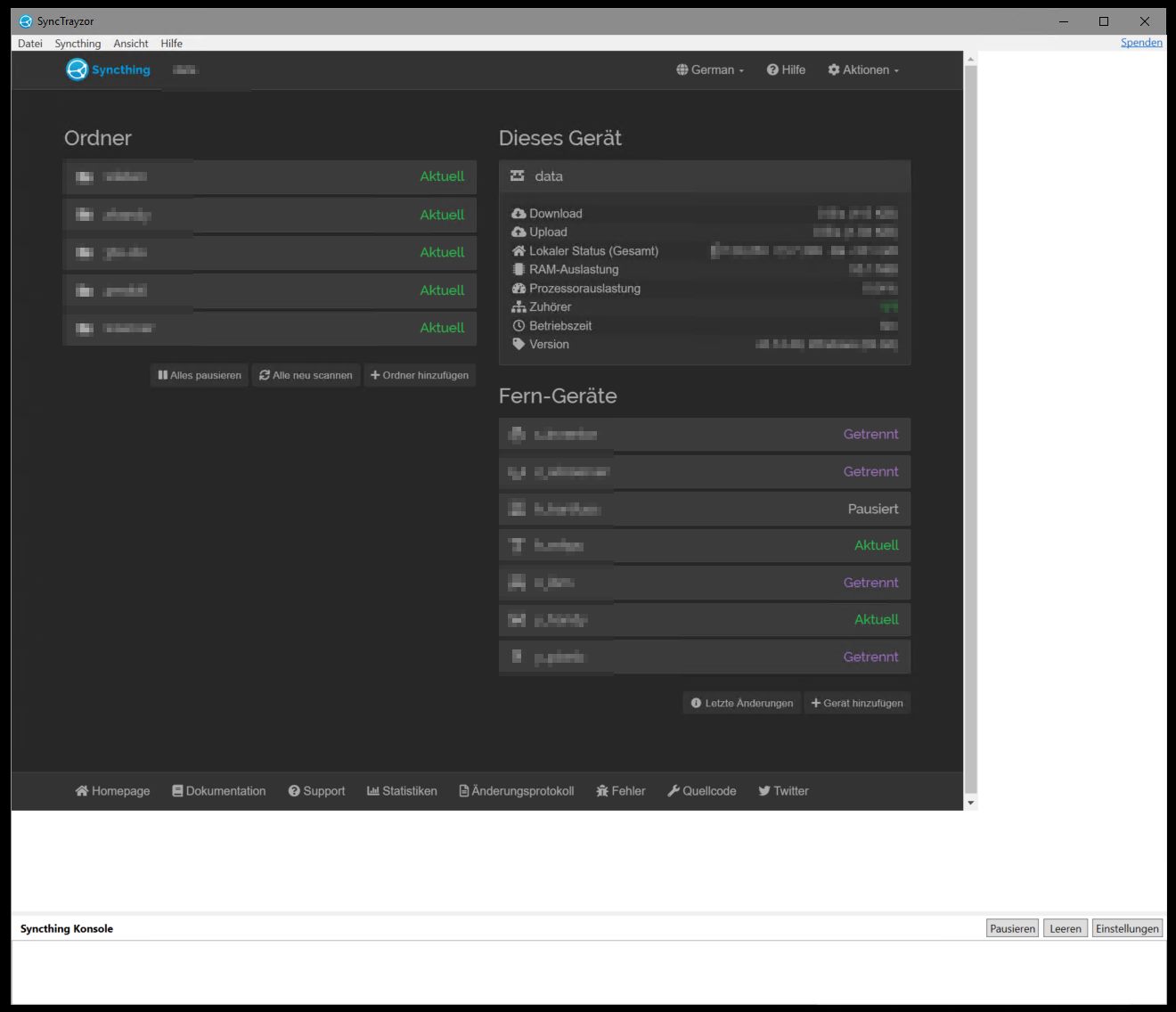Image resolution: width=1176 pixels, height=1012 pixels.
Task: Open the German language dropdown
Action: [709, 69]
